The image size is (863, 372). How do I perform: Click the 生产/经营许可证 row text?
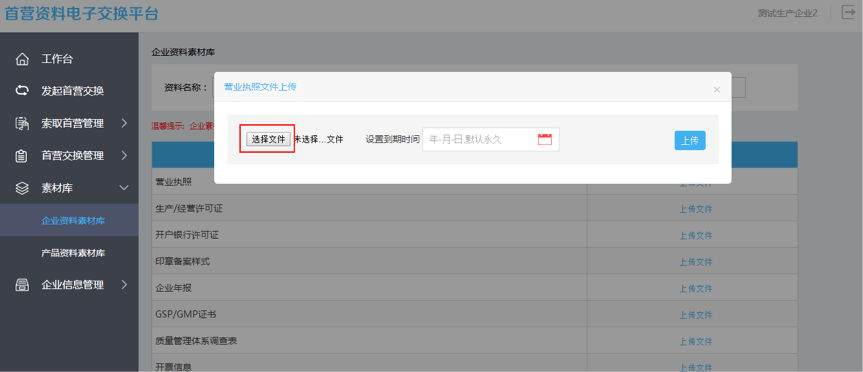[189, 209]
